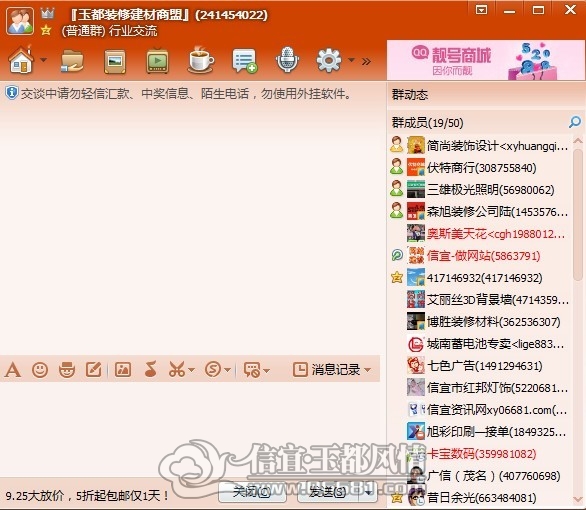Screen dimensions: 586x510
Task: Open the 9.25大放价 promo link
Action: (x=87, y=496)
